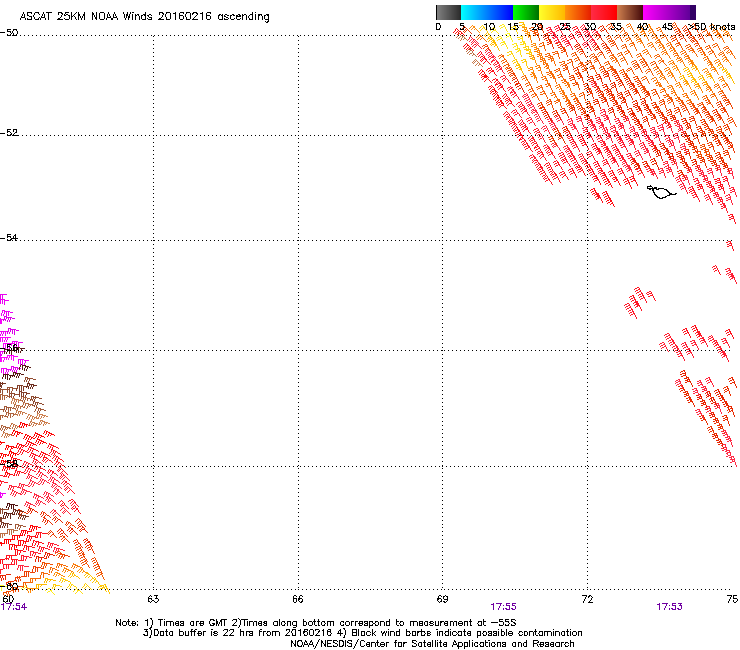Click the black island outline near 73E 53S
Screen dimensions: 740x650
[661, 192]
